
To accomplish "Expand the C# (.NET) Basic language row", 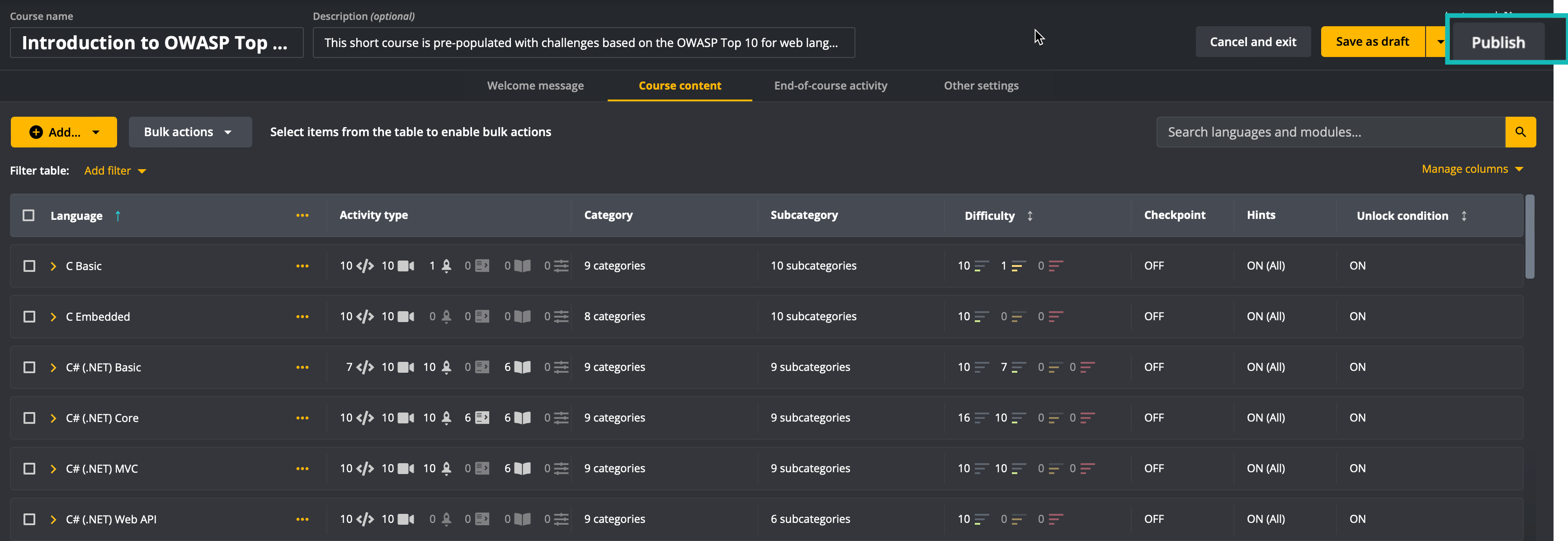I will pyautogui.click(x=53, y=367).
